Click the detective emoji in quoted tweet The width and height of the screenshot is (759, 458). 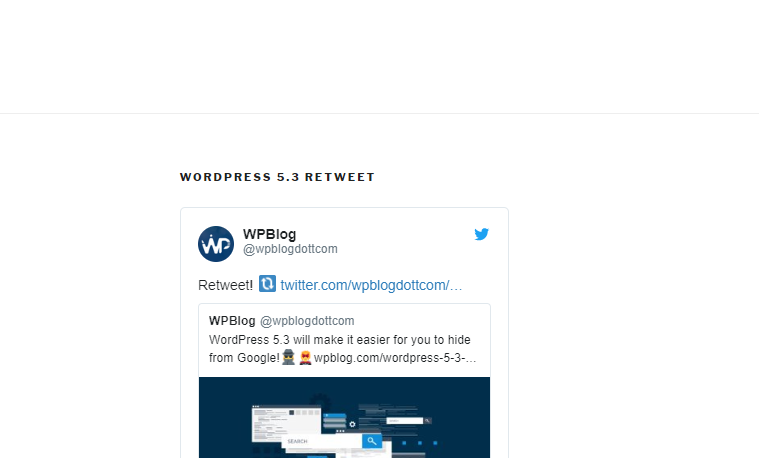288,357
